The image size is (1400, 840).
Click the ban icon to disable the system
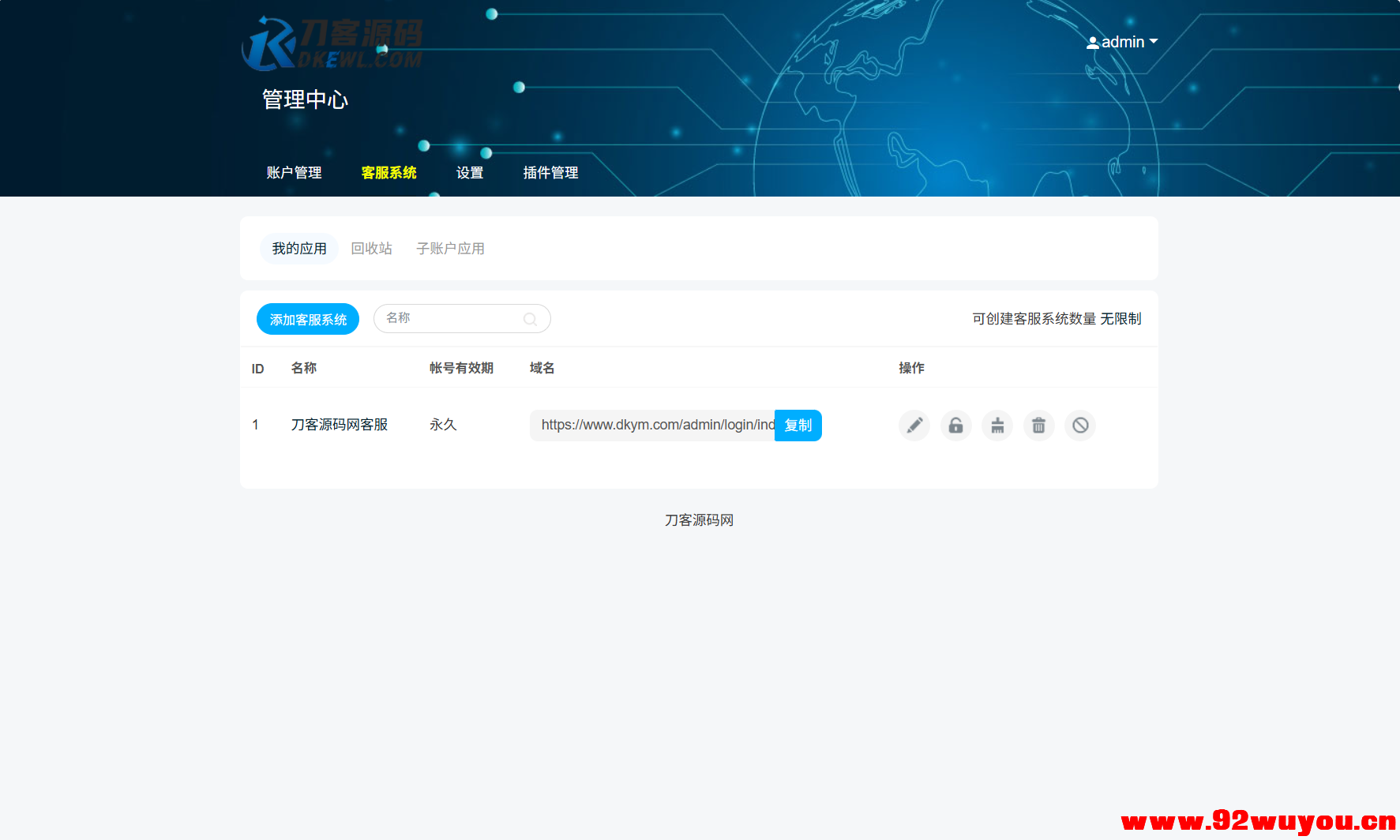pyautogui.click(x=1079, y=426)
